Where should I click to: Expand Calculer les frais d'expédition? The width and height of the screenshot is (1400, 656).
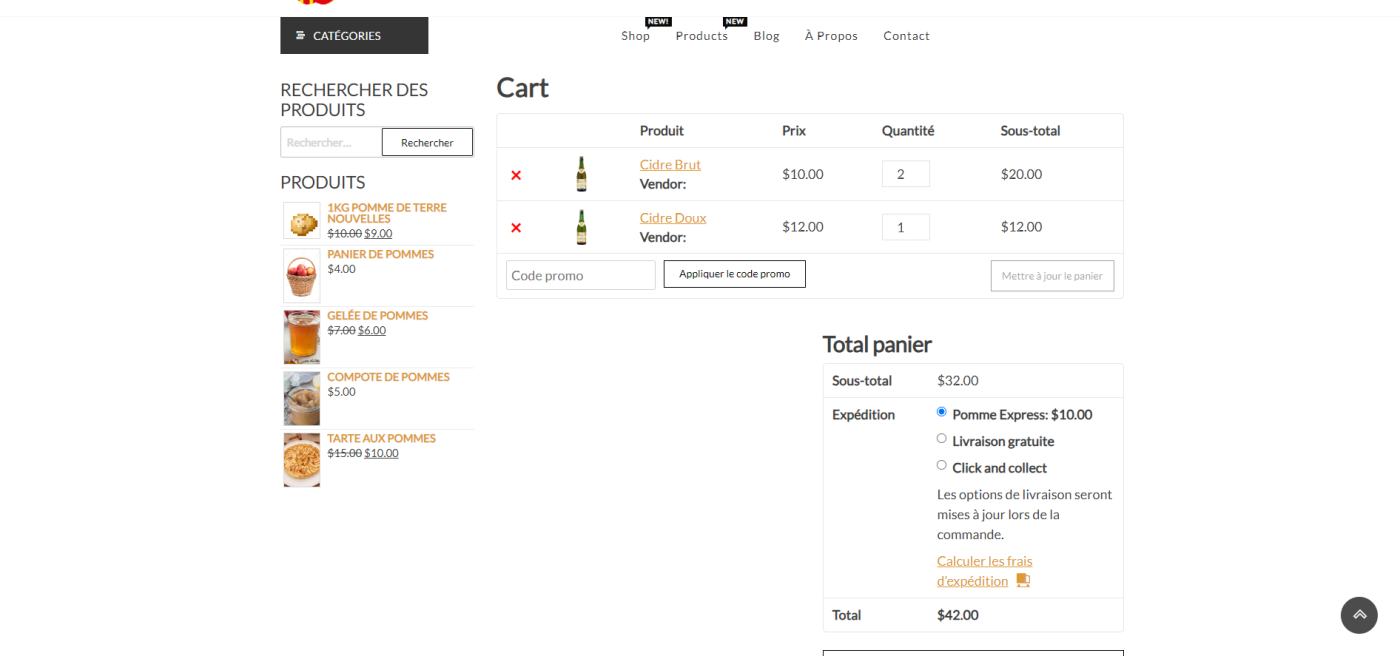tap(984, 561)
